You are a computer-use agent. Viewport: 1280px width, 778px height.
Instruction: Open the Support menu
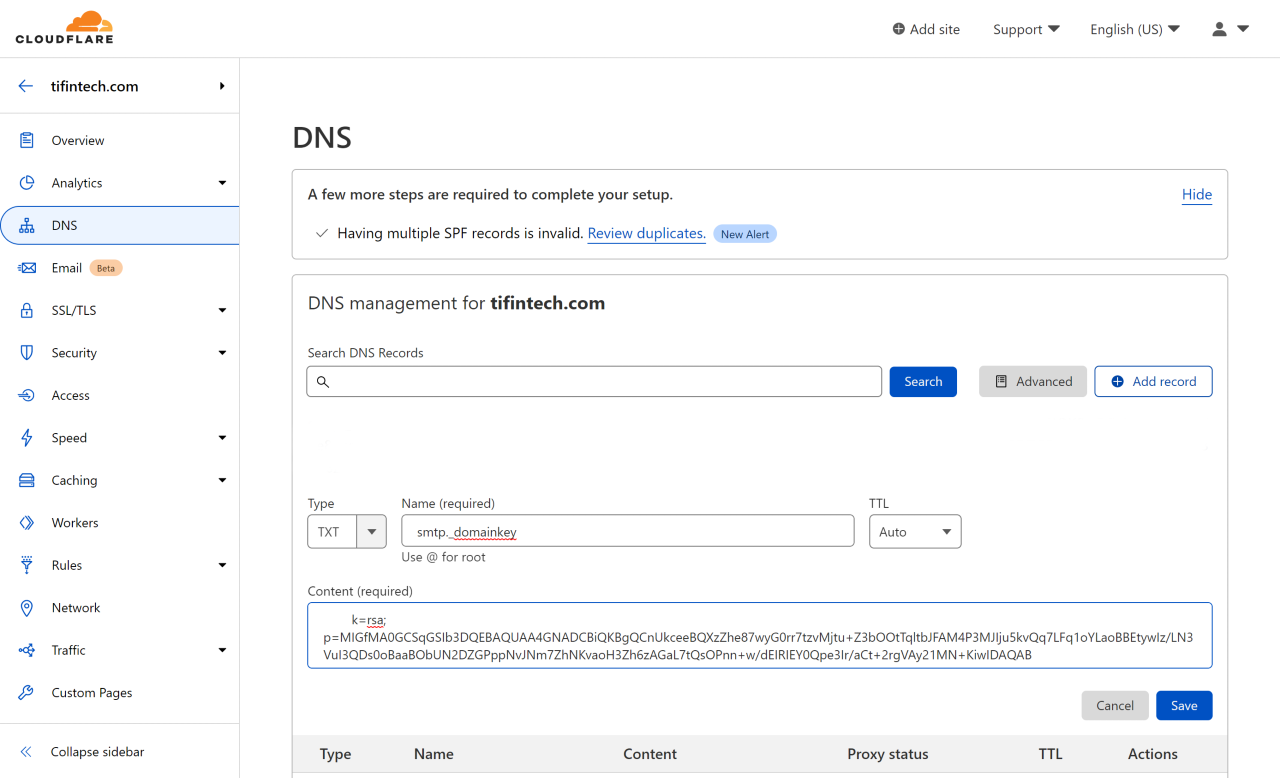point(1026,29)
